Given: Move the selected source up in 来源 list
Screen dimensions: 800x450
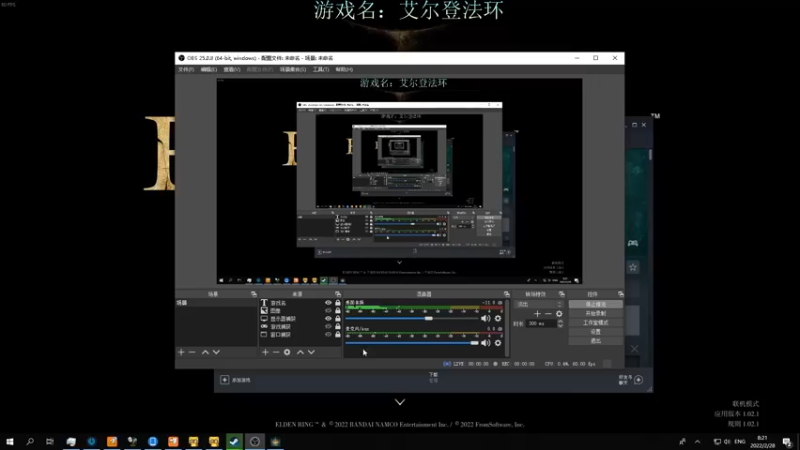Looking at the screenshot, I should [x=300, y=352].
